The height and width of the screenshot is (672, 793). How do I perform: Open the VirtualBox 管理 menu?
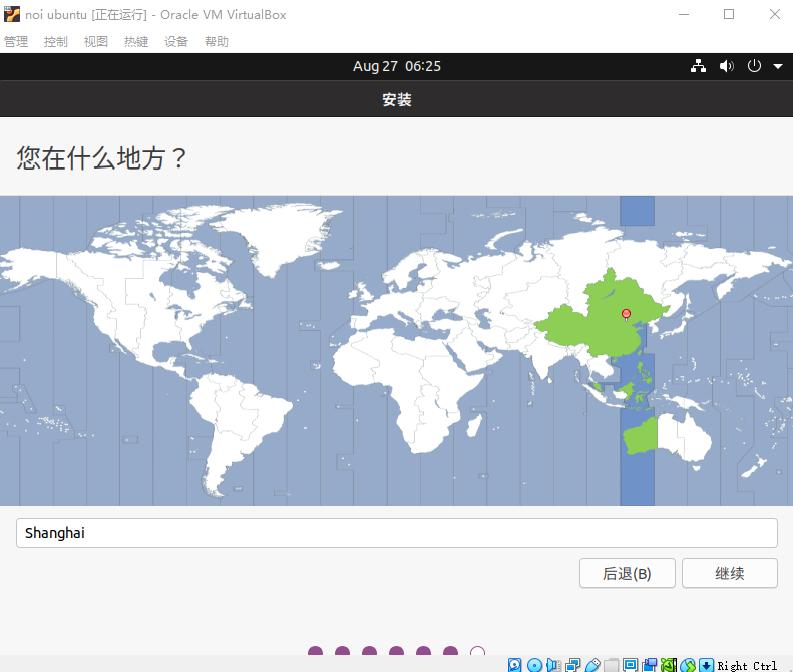[x=16, y=41]
